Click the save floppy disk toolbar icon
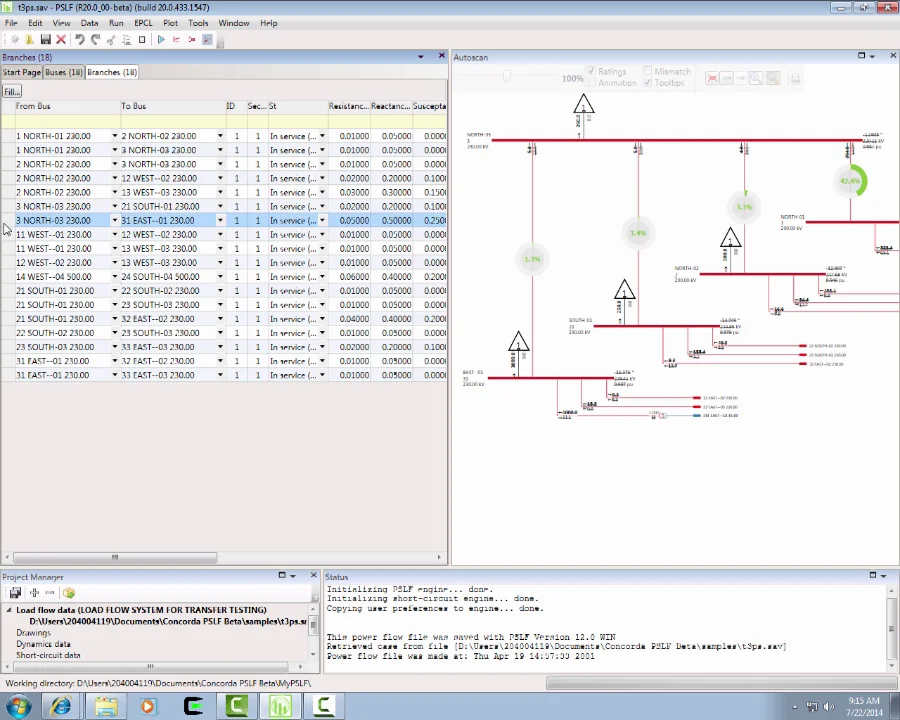Screen dimensions: 900x720 45,40
